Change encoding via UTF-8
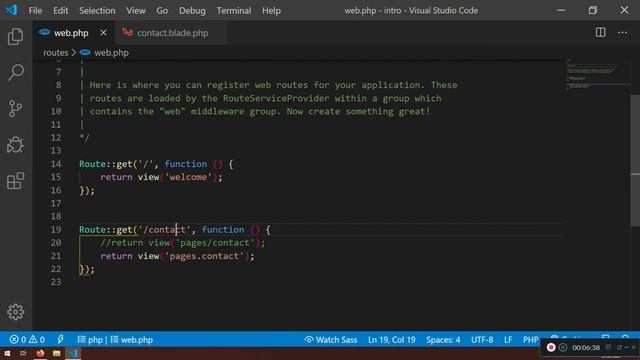Image resolution: width=640 pixels, height=360 pixels. pyautogui.click(x=482, y=340)
